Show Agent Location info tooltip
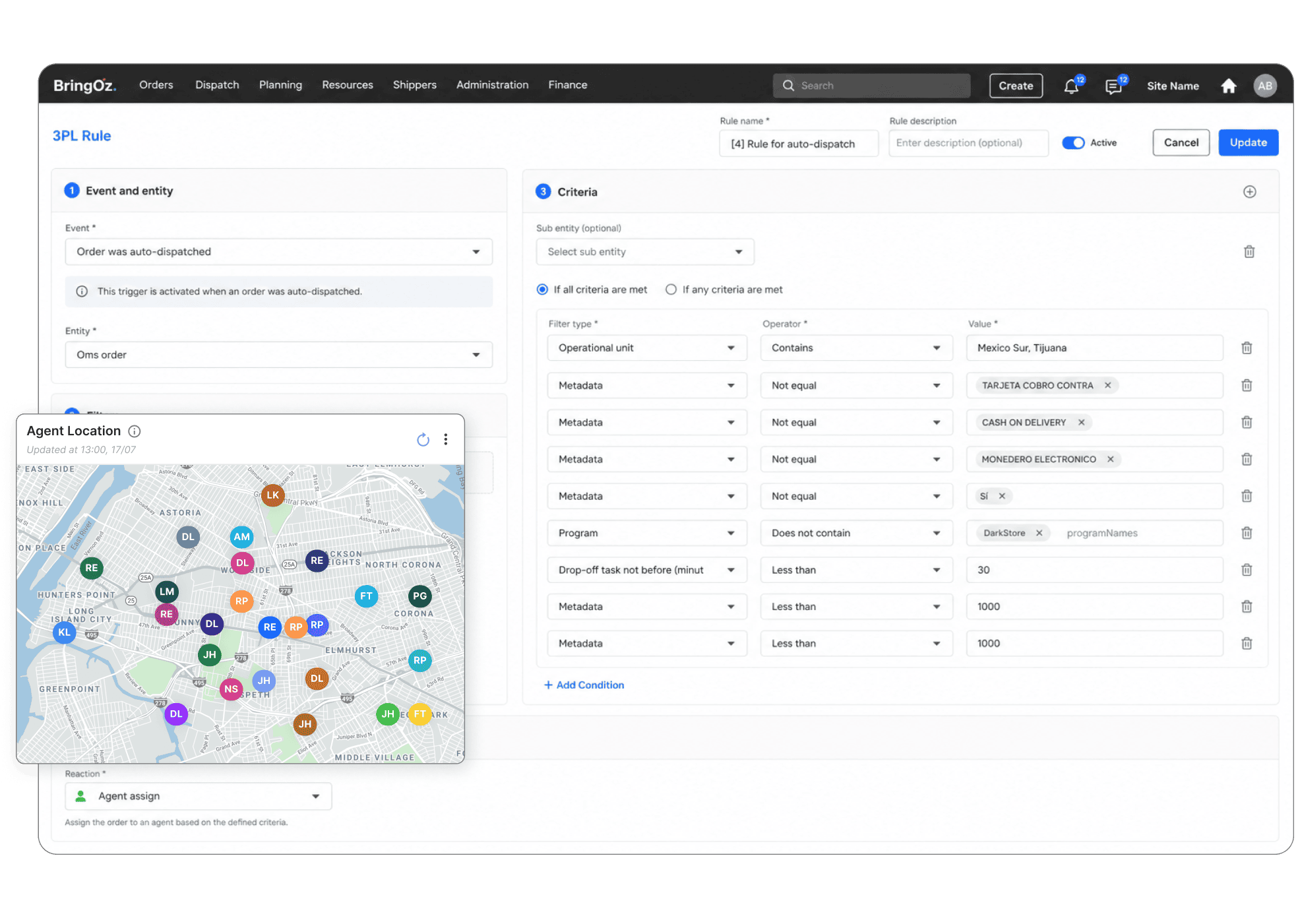 pos(135,431)
